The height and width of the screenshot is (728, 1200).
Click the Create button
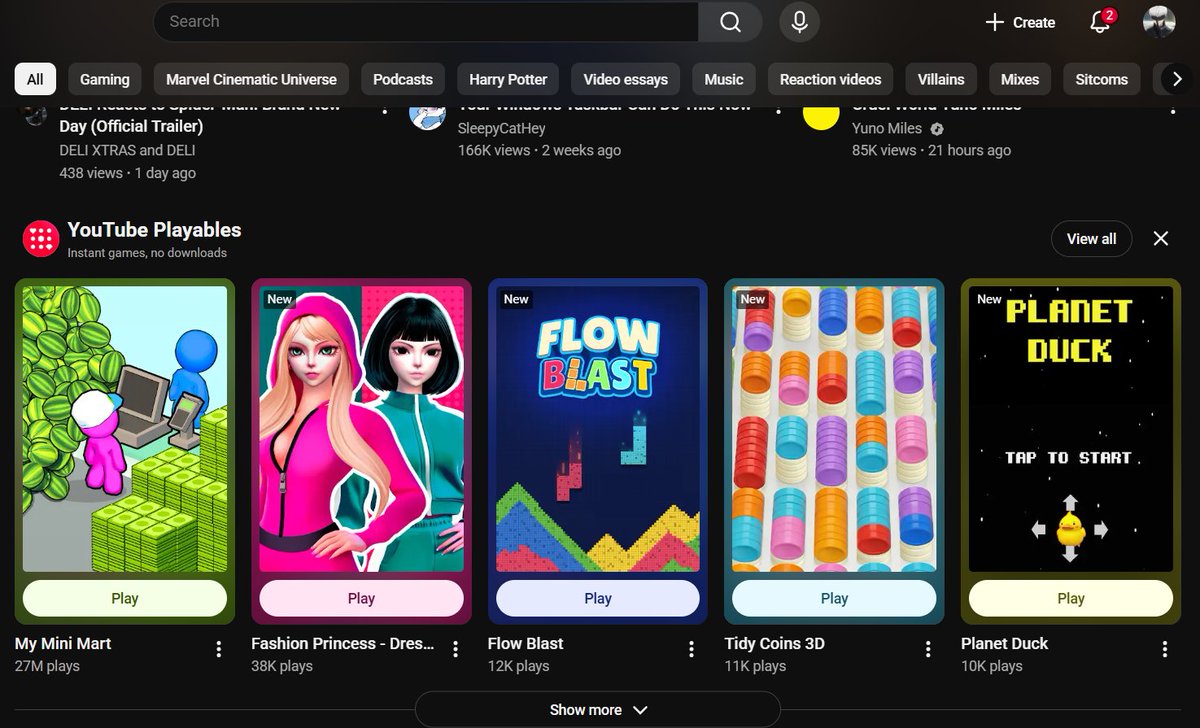[1020, 22]
